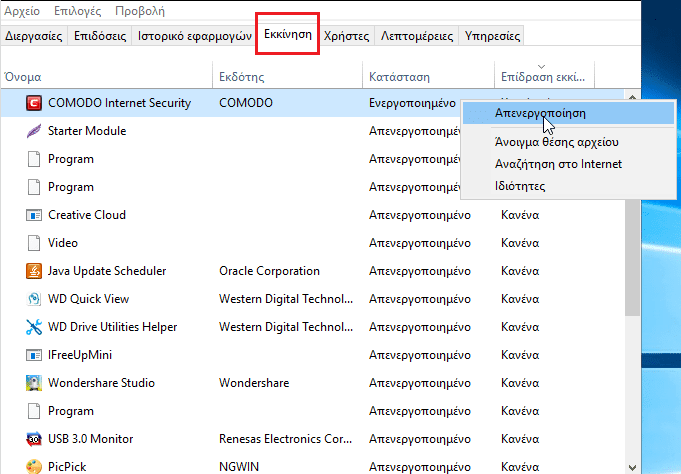Switch to the Επιδόσεις tab

100,36
